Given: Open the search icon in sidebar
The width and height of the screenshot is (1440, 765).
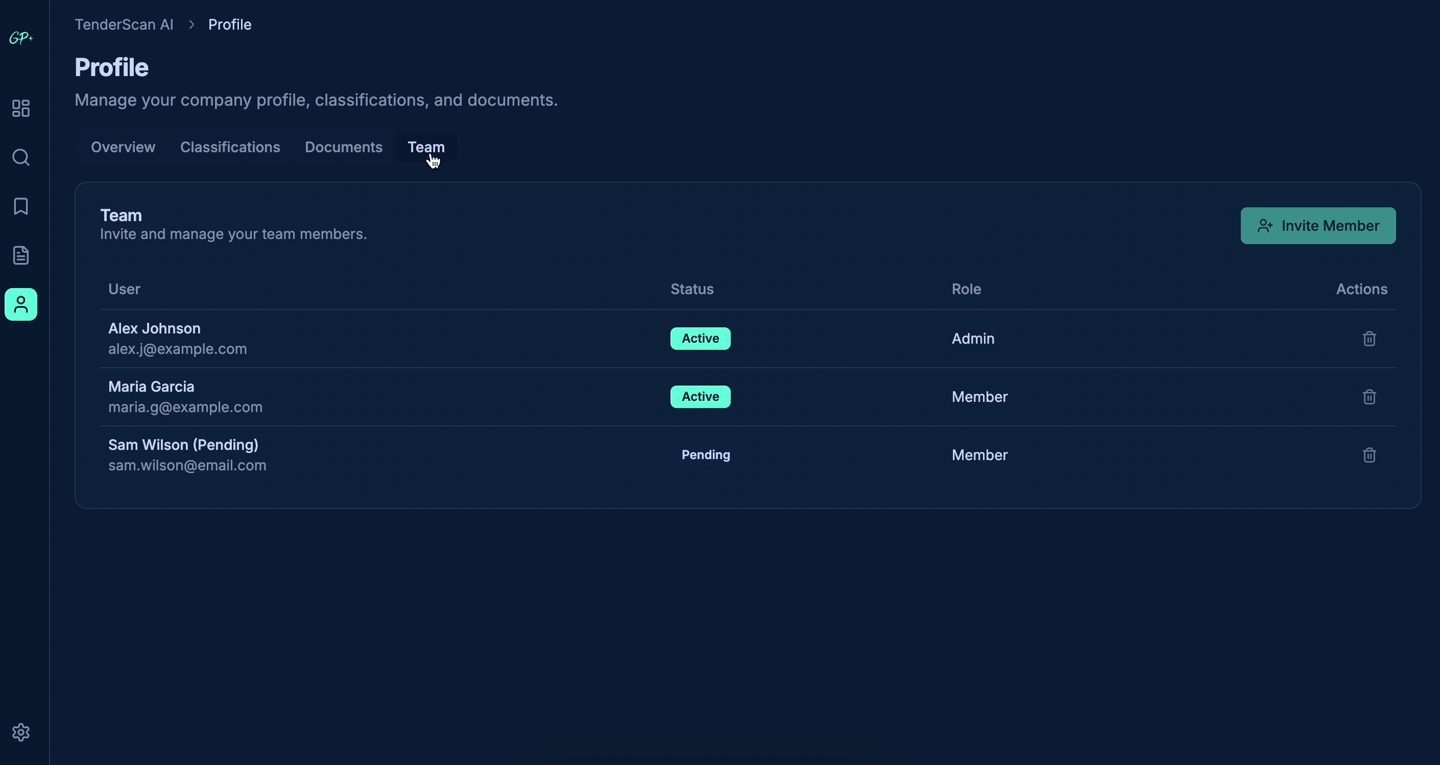Looking at the screenshot, I should point(21,157).
